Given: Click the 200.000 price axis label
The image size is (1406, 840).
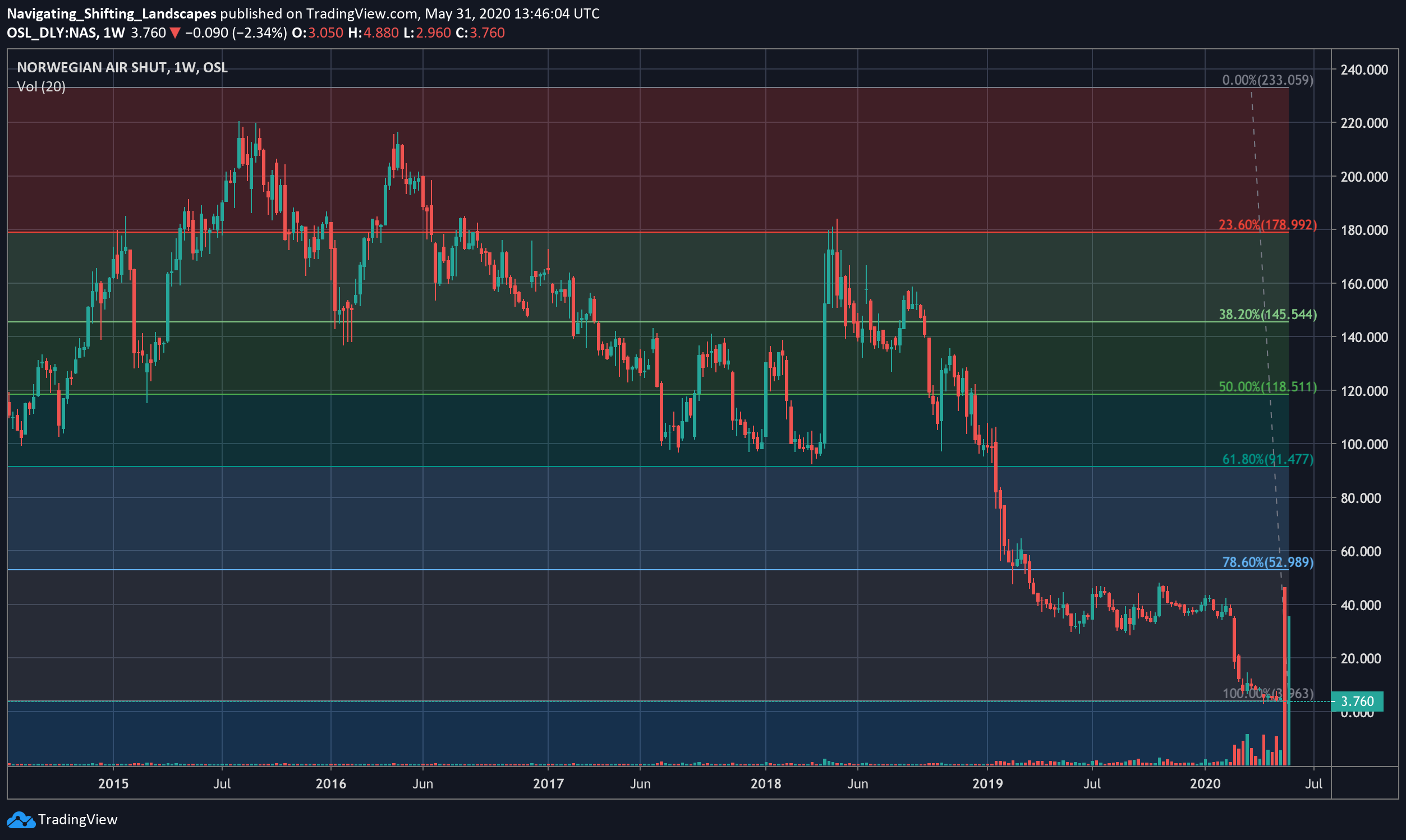Looking at the screenshot, I should (x=1364, y=177).
